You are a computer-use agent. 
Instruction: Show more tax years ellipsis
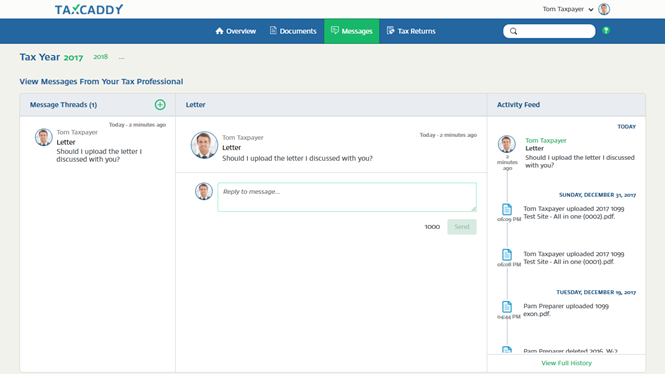[x=121, y=58]
